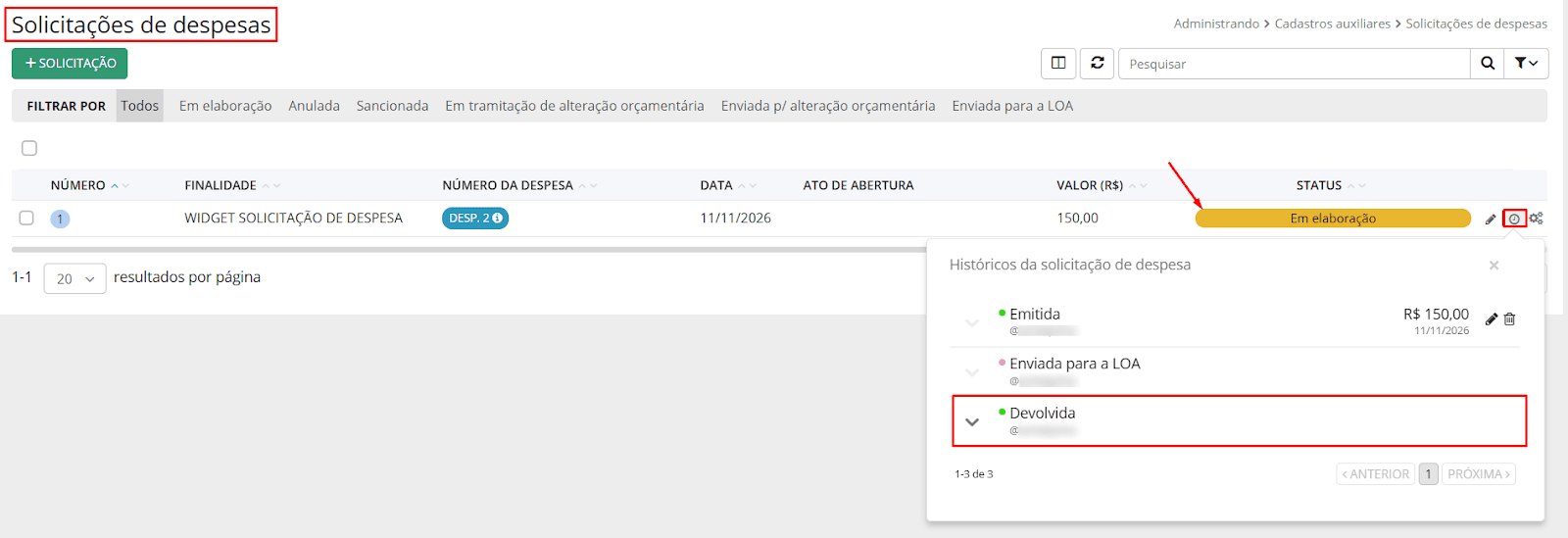Image resolution: width=1568 pixels, height=538 pixels.
Task: Open history clock icon for row 1
Action: [x=1514, y=219]
